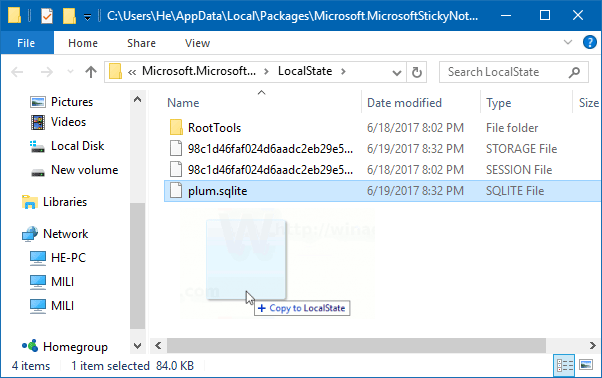The height and width of the screenshot is (378, 602).
Task: Click the navigation pane vertical scrollbar thumb
Action: coord(137,266)
